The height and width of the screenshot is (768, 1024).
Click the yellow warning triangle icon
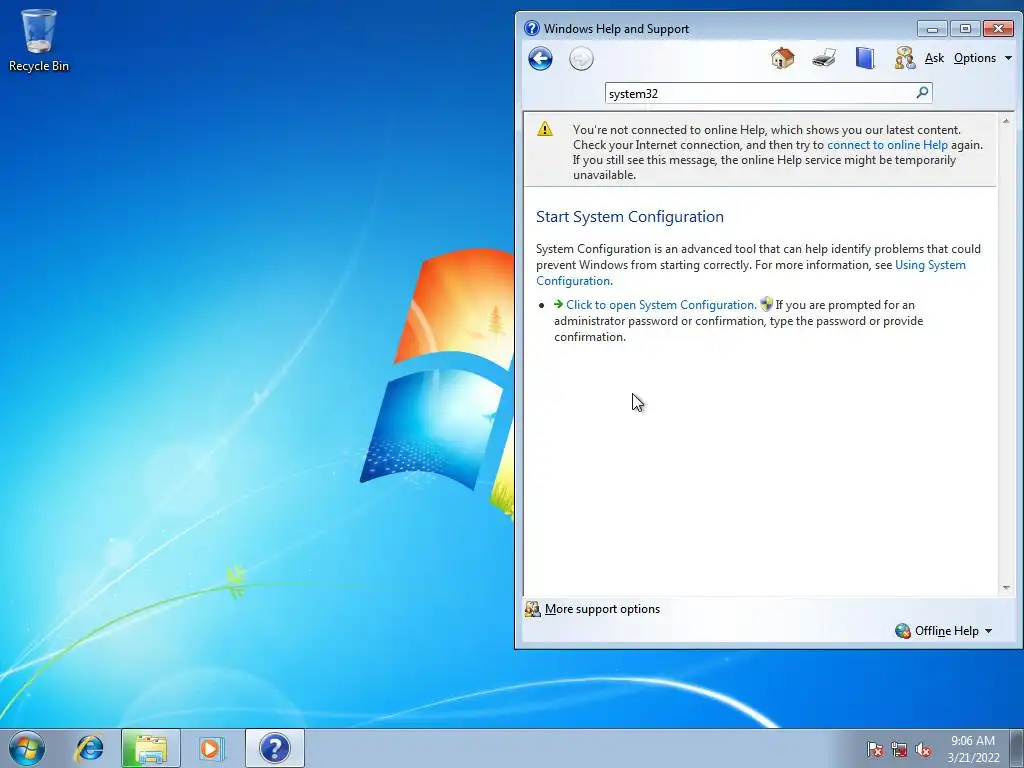click(x=545, y=129)
